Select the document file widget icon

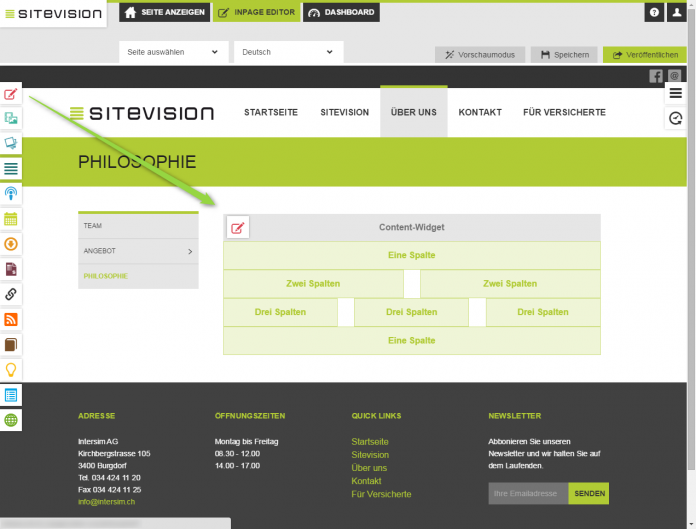11,269
